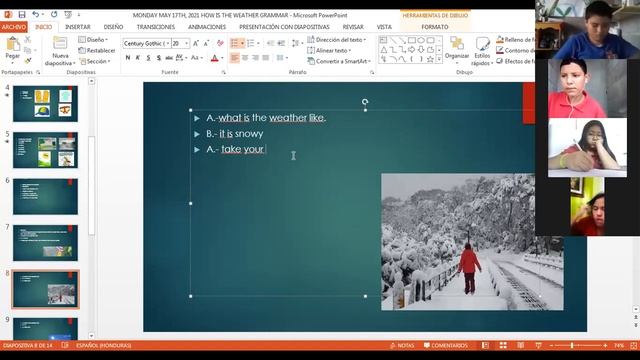Open Dirección del texto dropdown

click(x=337, y=40)
